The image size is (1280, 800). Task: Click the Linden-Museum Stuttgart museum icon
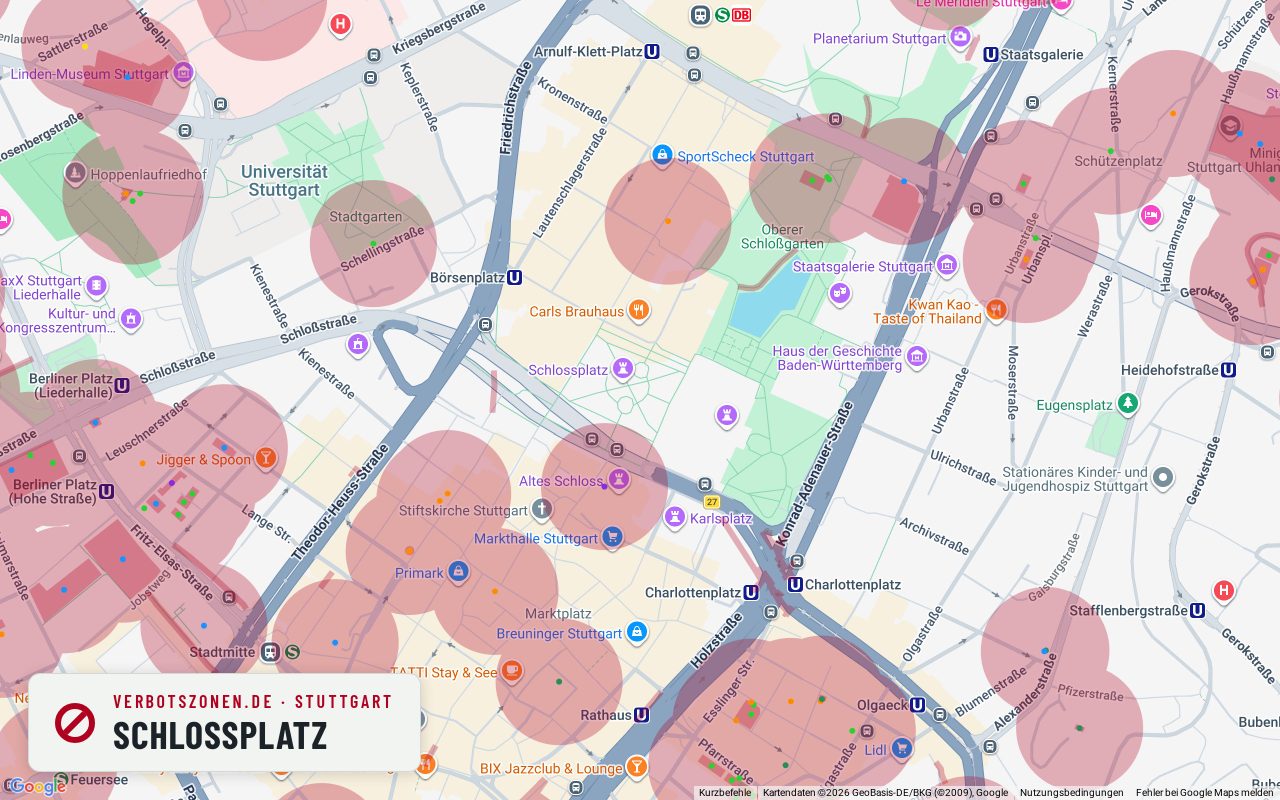[183, 73]
